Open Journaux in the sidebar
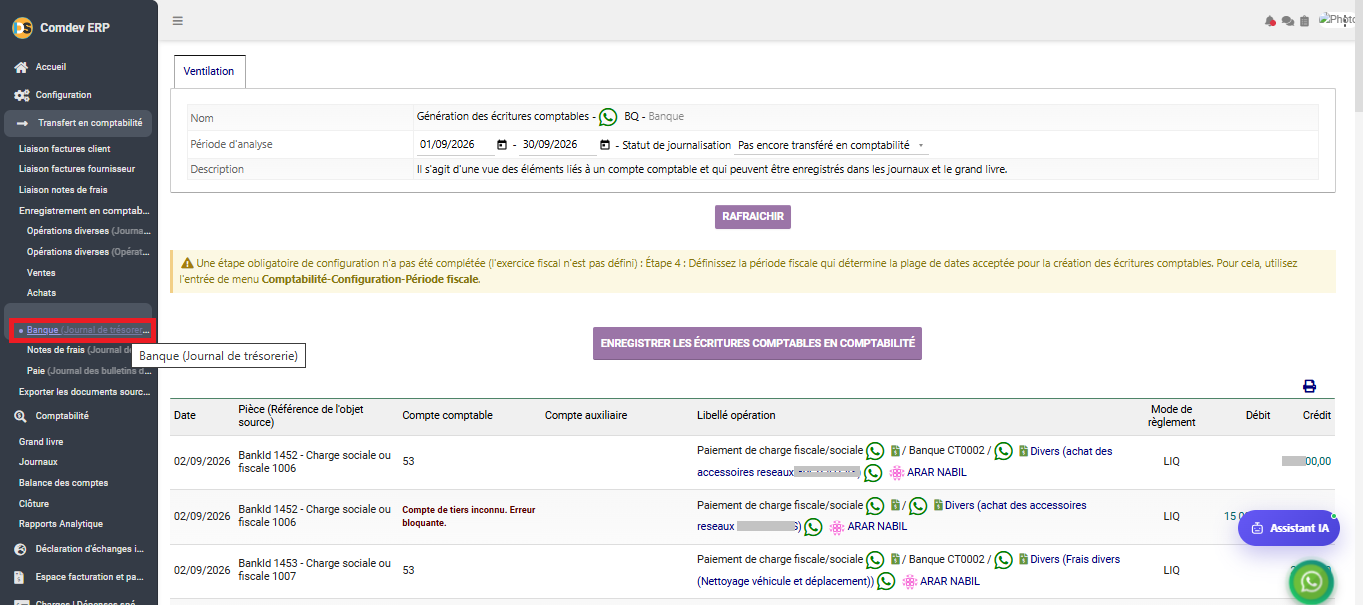 coord(38,462)
